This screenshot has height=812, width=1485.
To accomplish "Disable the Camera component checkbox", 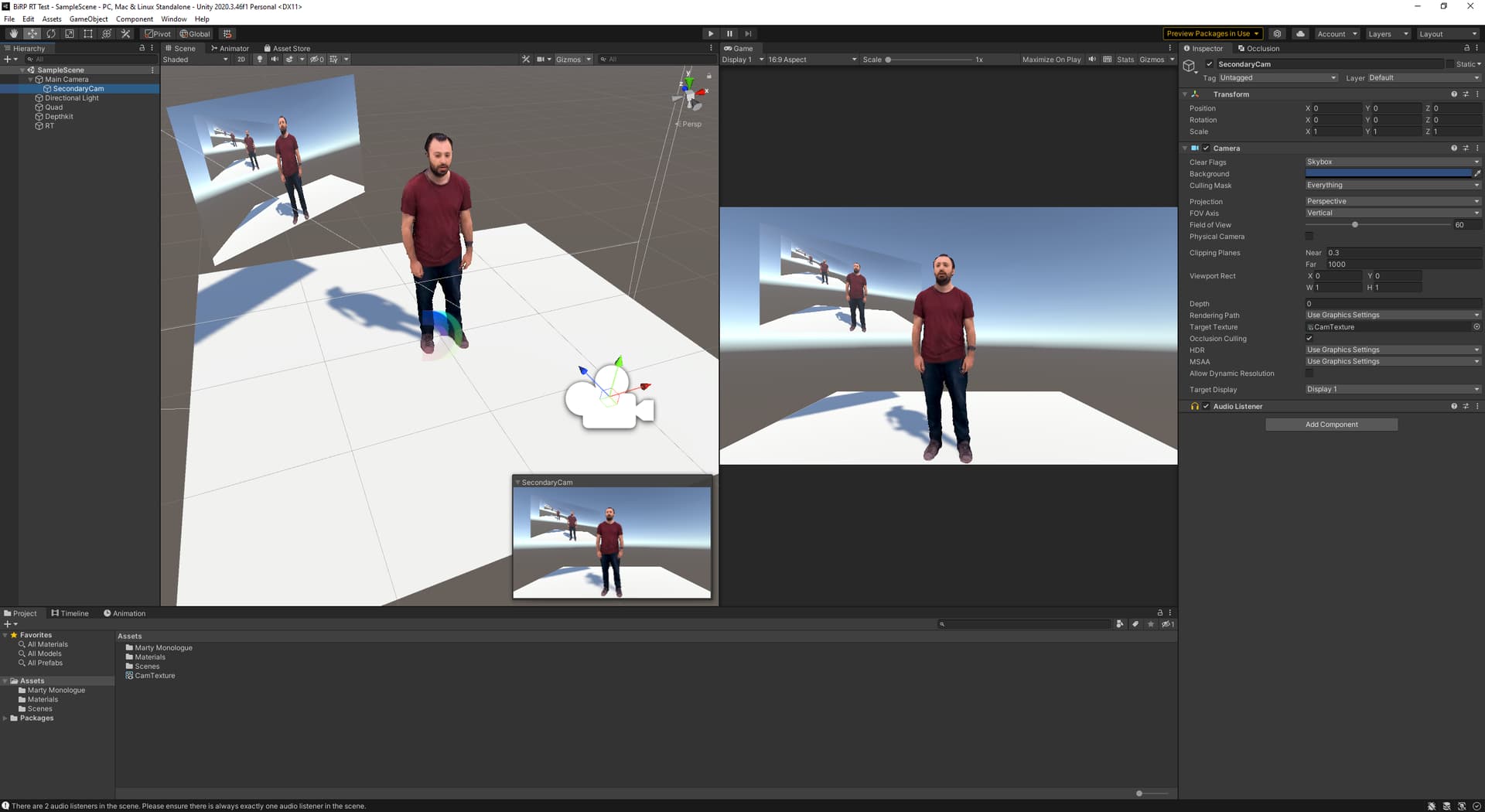I will pyautogui.click(x=1206, y=148).
